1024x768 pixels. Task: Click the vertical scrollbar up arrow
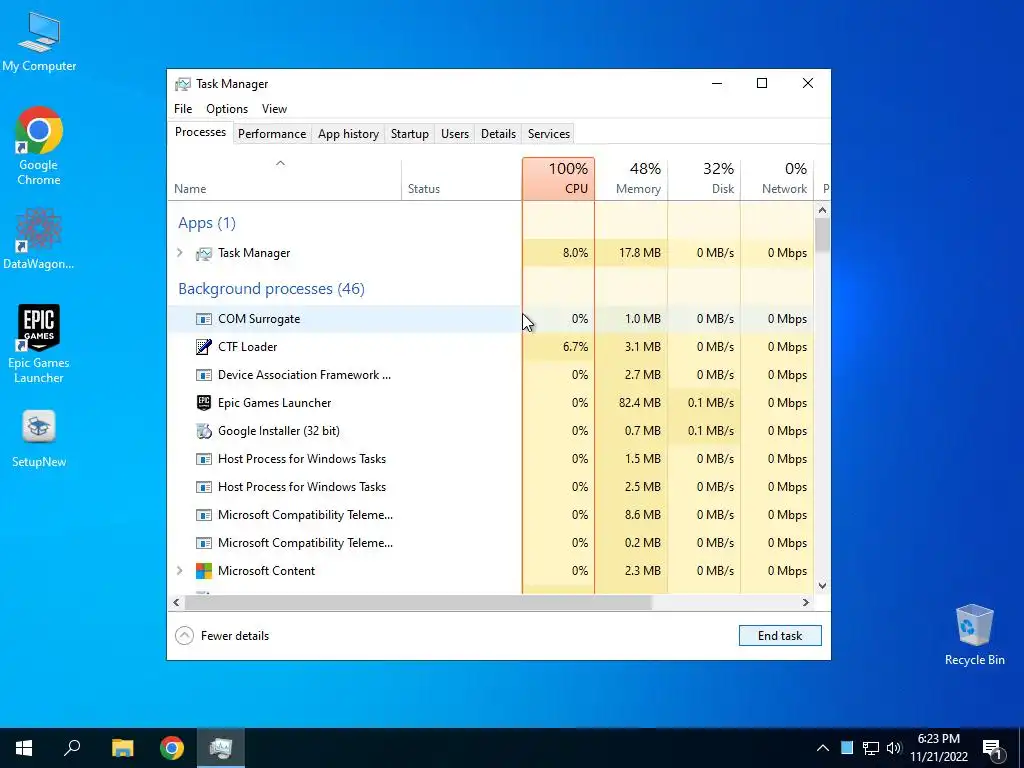pos(822,210)
